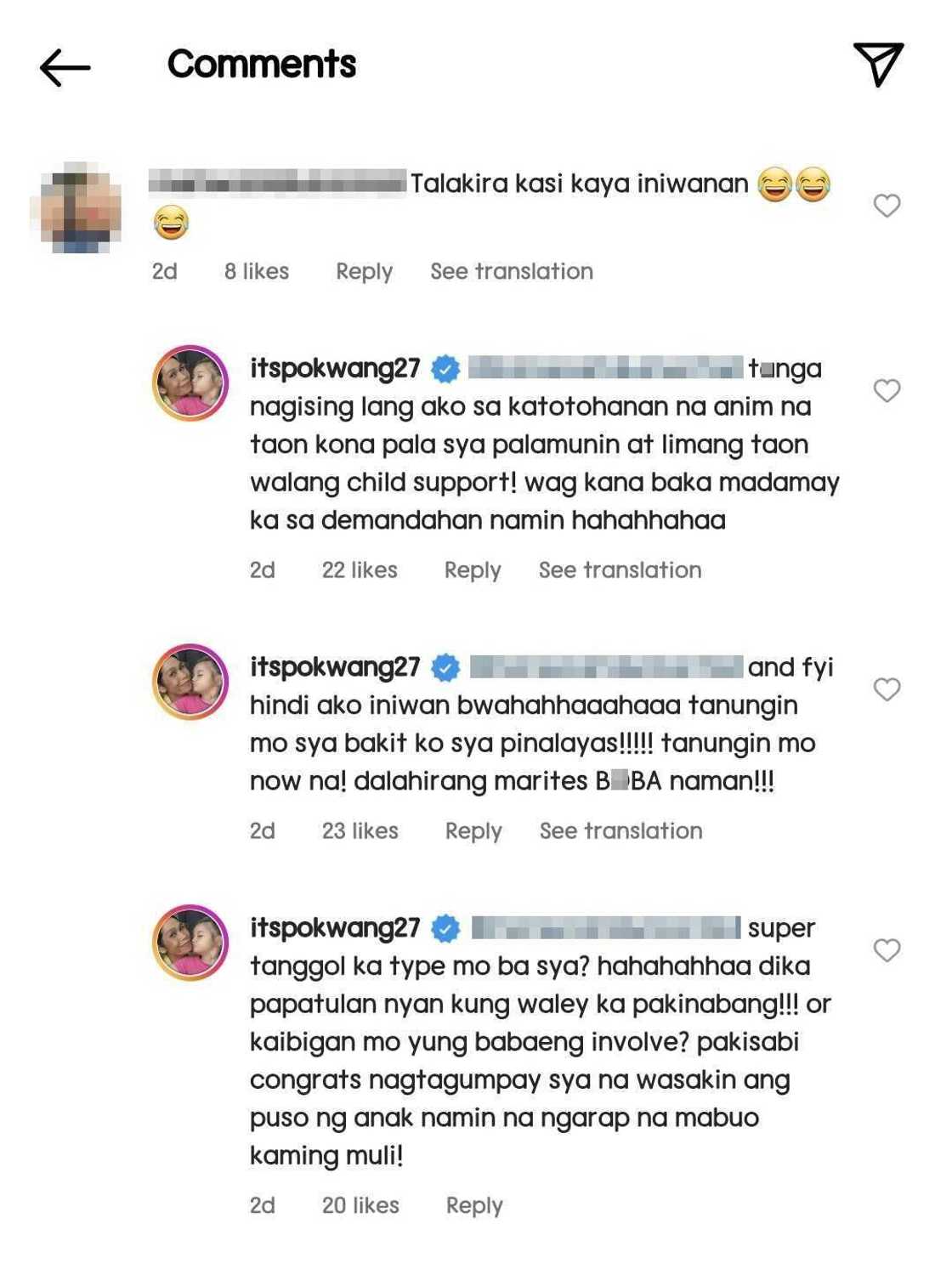Open itspokwang27 avatar on second reply
The height and width of the screenshot is (1269, 952).
point(190,682)
